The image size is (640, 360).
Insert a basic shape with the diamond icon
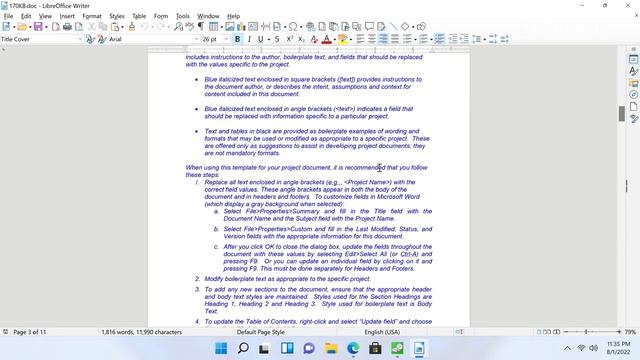pos(404,27)
